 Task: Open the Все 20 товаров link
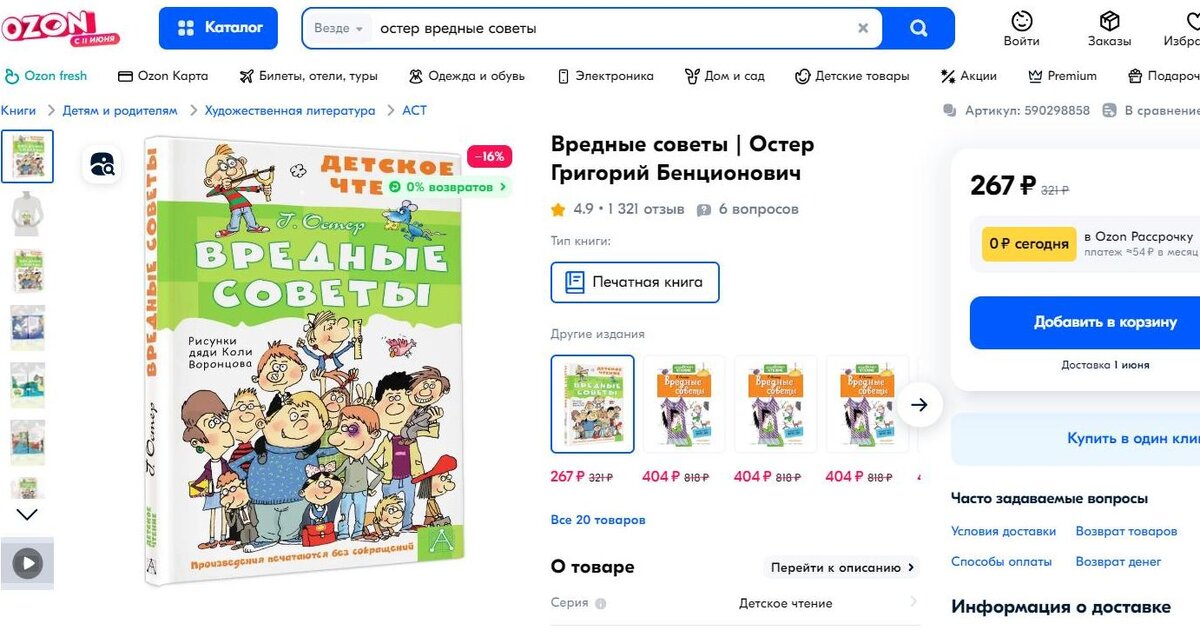coord(596,519)
